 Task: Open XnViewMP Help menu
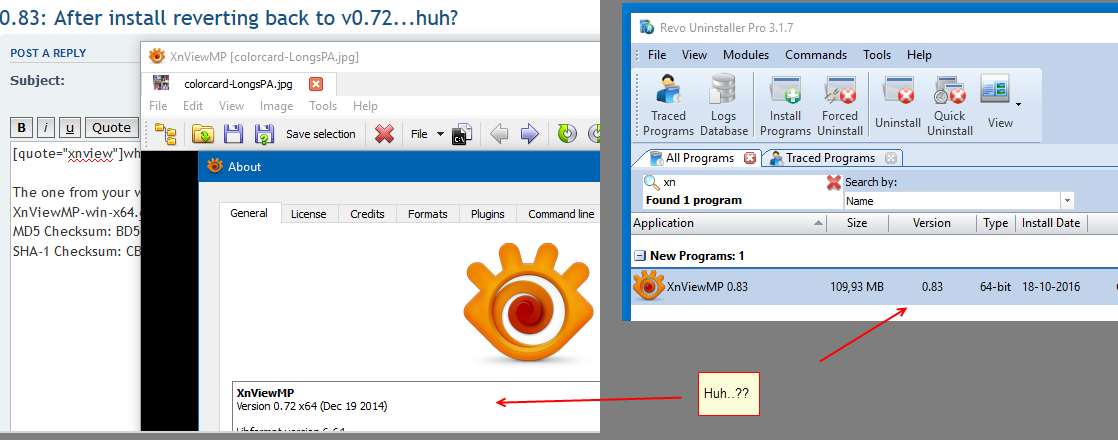tap(365, 106)
